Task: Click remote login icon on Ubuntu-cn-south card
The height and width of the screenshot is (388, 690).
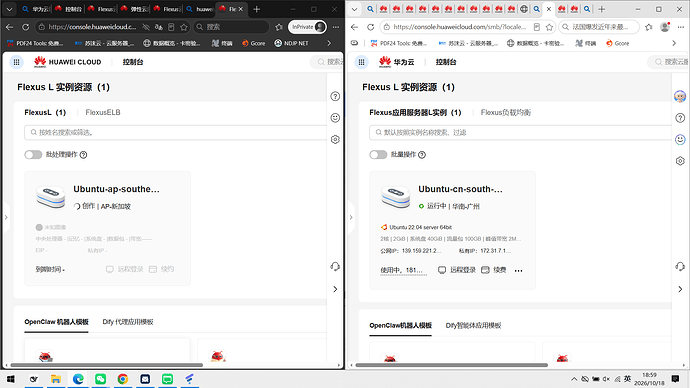Action: coord(442,270)
